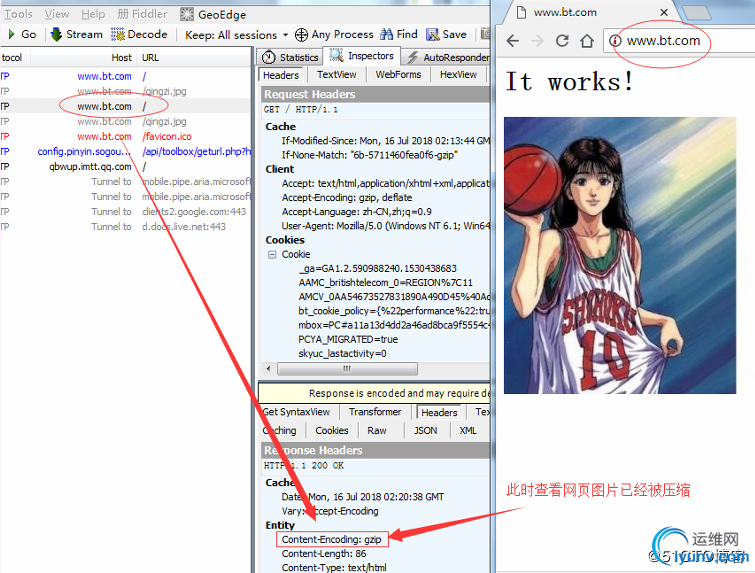
Task: Select the If-None-Match header line
Action: tap(370, 155)
